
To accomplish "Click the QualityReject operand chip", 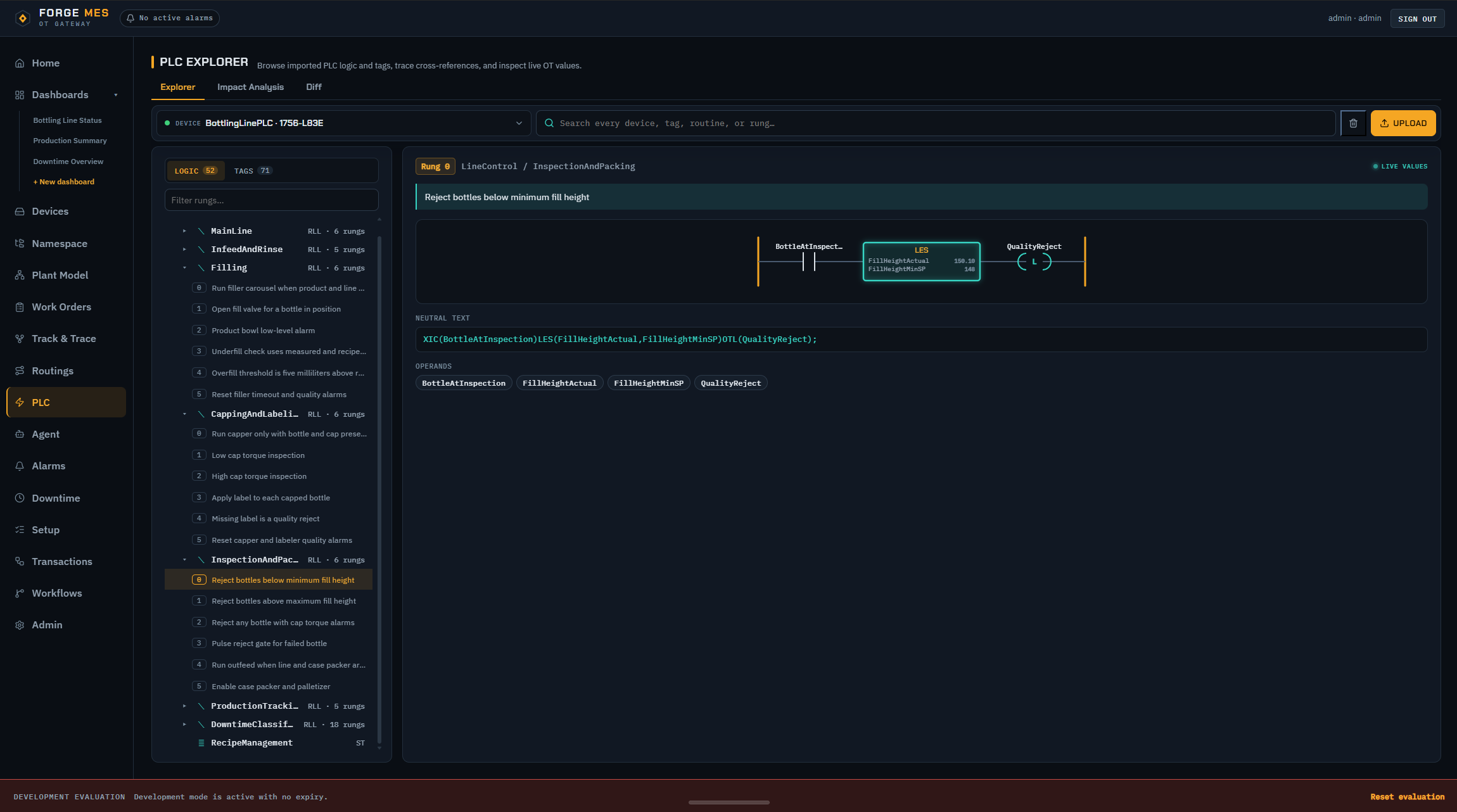I will 730,383.
